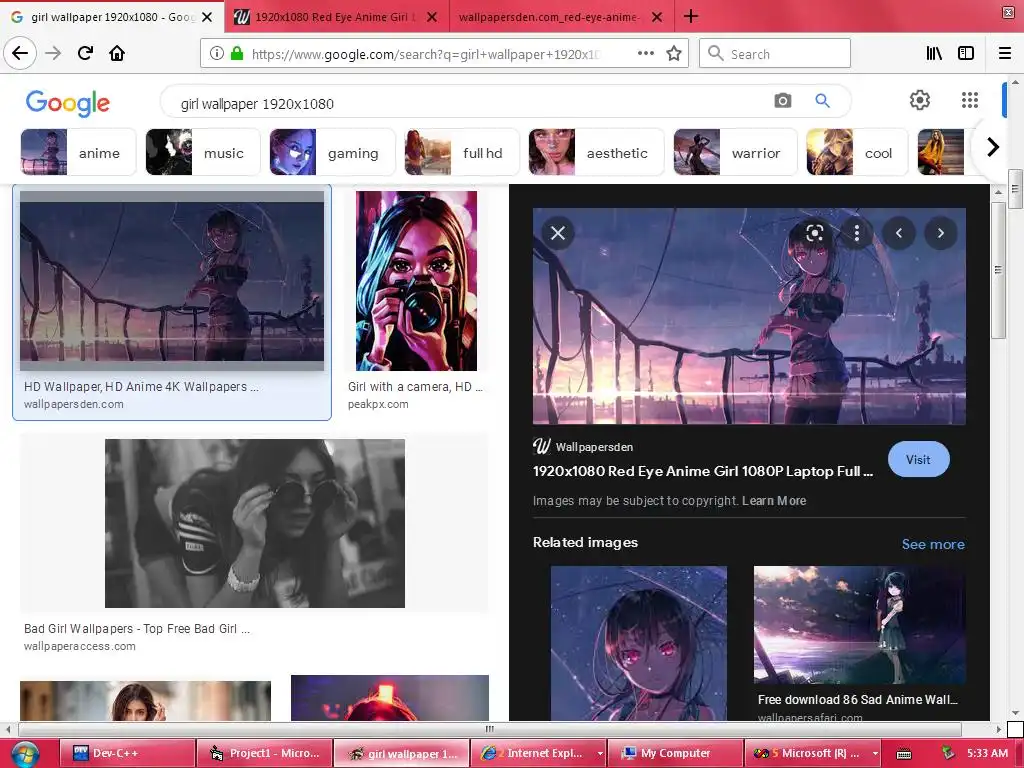Show previous image in preview

point(899,233)
